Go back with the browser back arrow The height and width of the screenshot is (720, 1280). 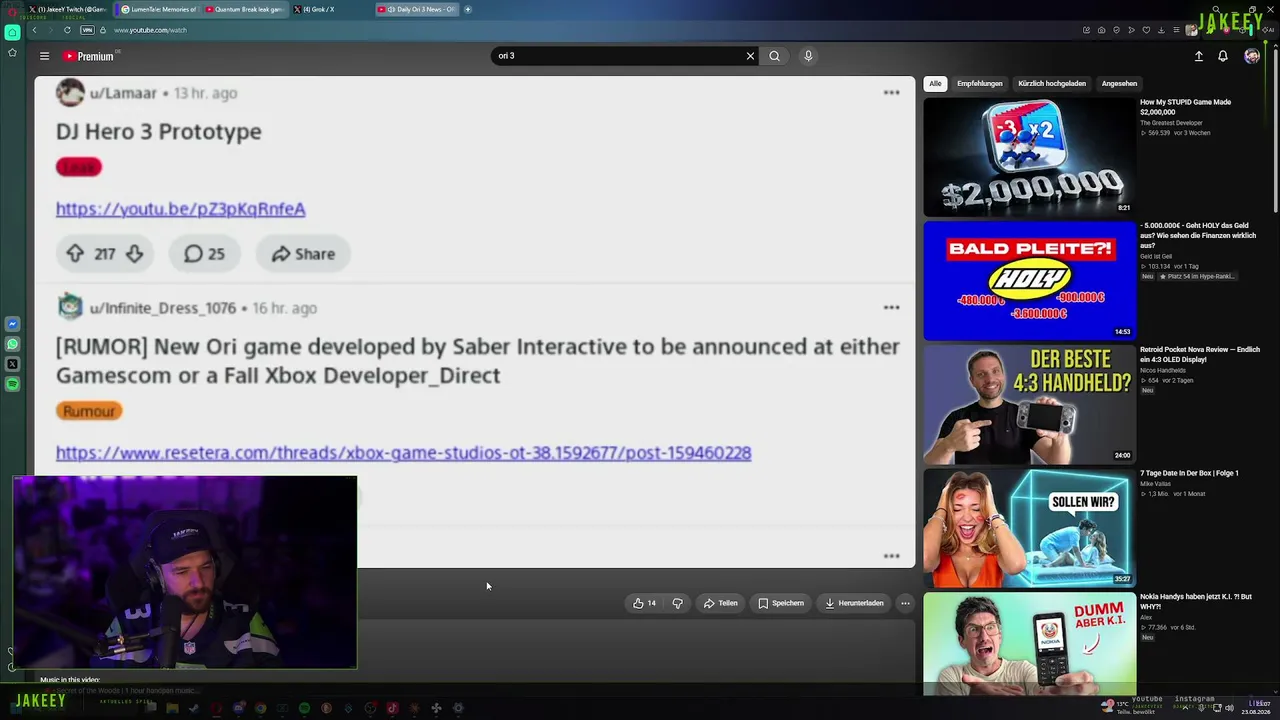(34, 30)
